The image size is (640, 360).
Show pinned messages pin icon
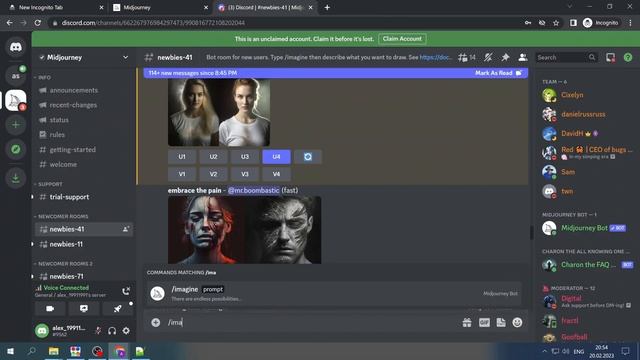505,58
